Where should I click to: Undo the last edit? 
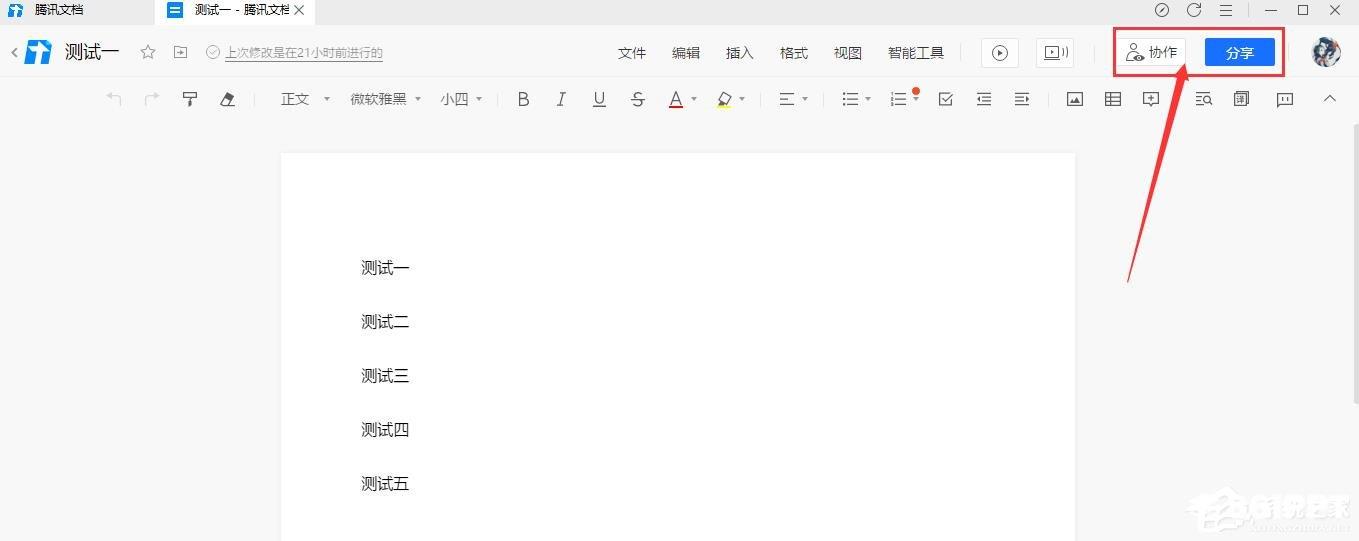tap(114, 99)
